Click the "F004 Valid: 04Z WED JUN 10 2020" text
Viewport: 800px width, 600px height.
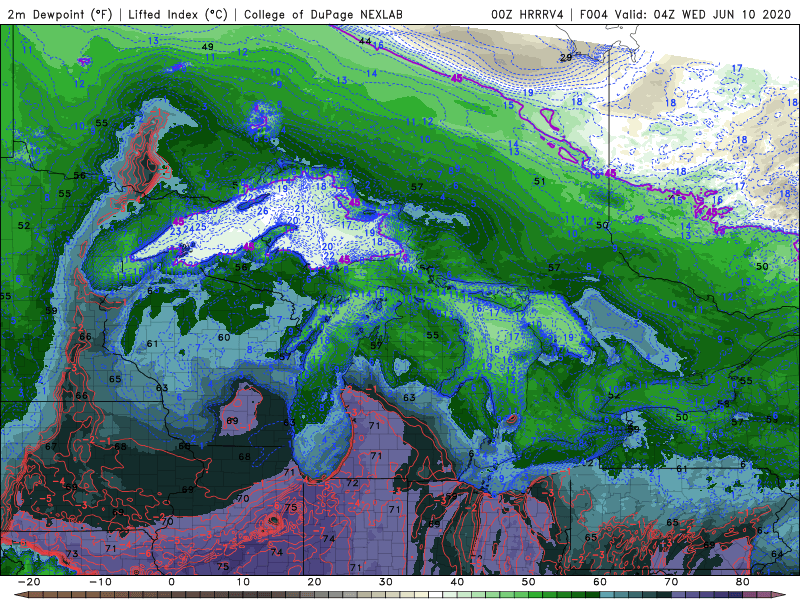point(685,14)
